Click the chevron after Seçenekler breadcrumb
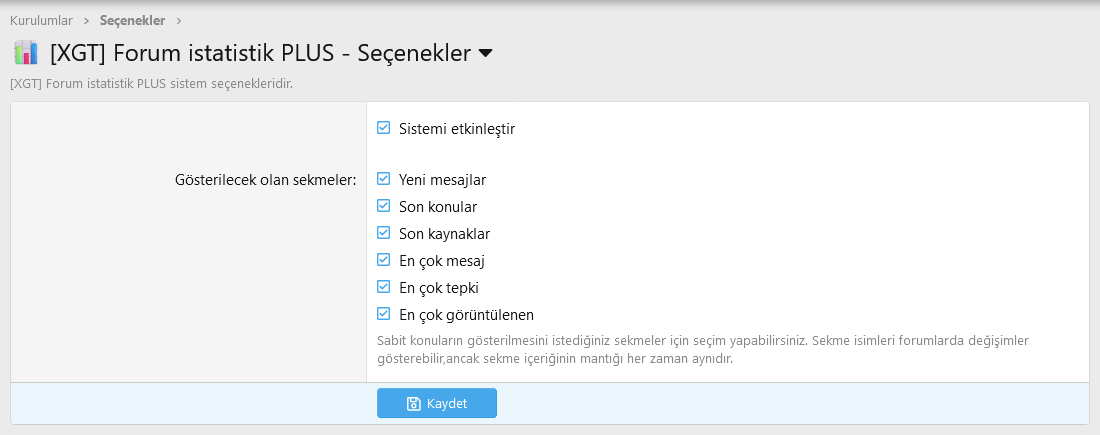Viewport: 1100px width, 435px height. pyautogui.click(x=178, y=20)
